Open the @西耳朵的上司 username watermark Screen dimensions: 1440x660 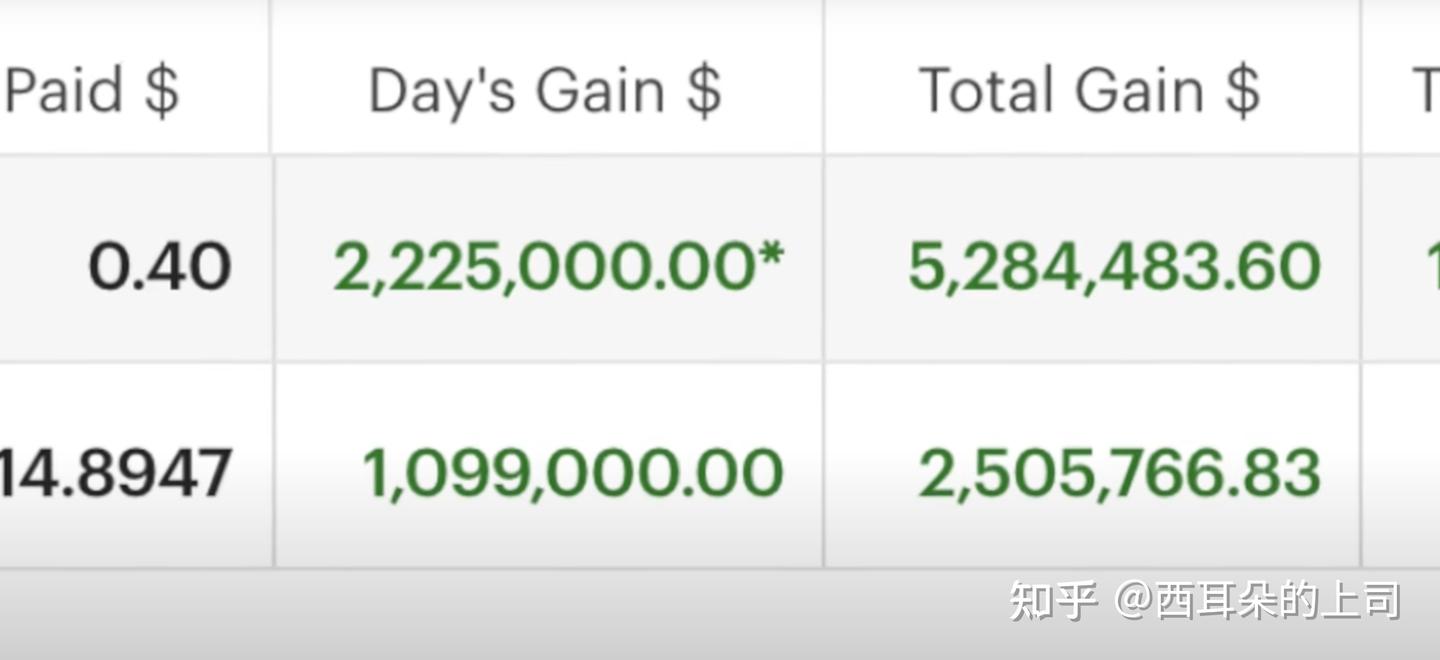1258,601
